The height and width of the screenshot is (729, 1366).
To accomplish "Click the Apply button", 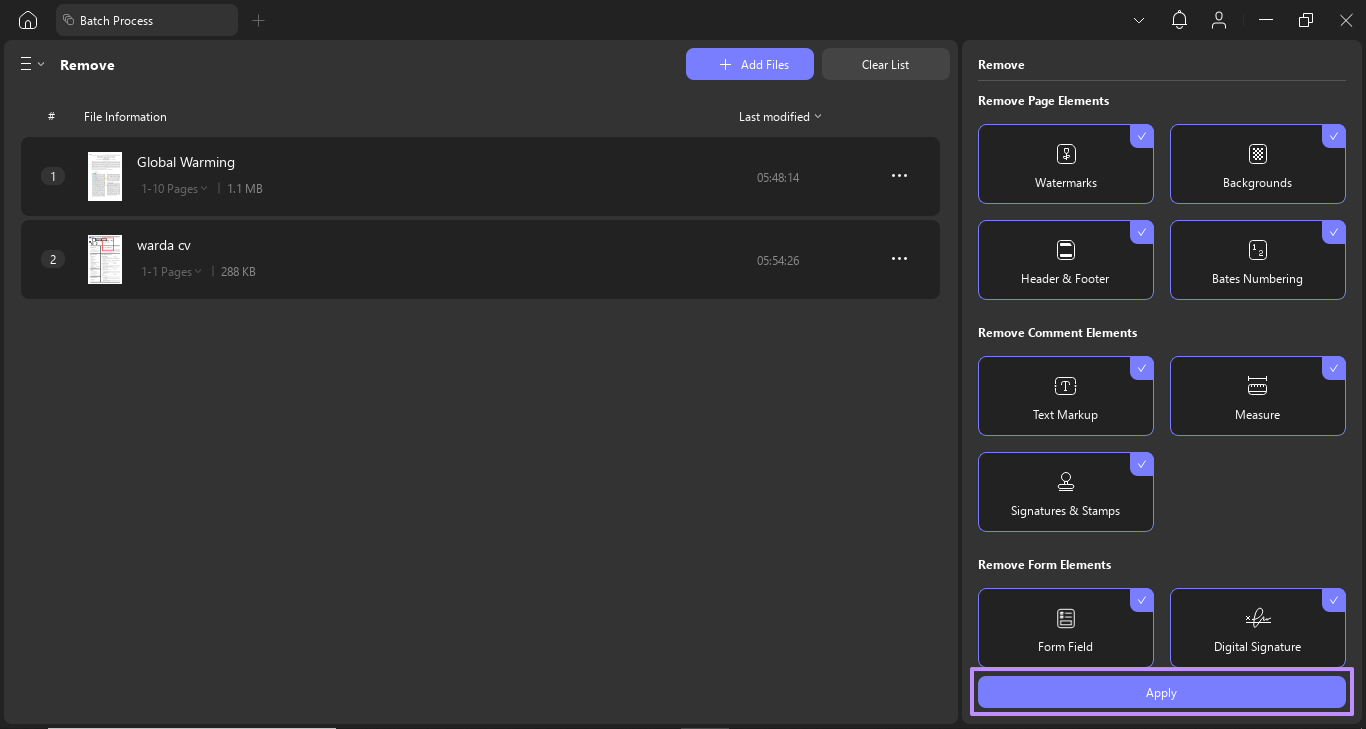I will click(x=1161, y=692).
